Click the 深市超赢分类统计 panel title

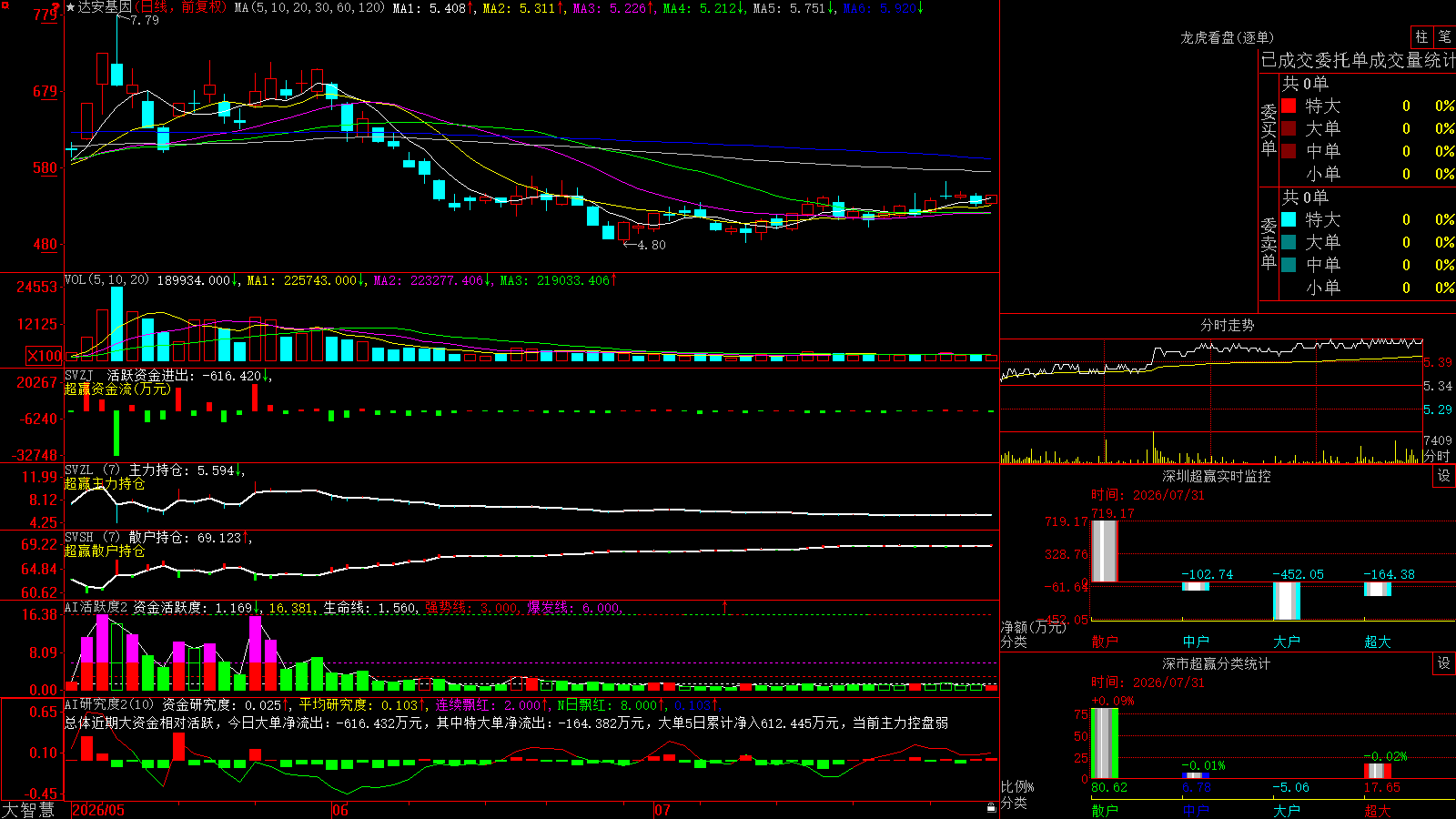(x=1217, y=663)
